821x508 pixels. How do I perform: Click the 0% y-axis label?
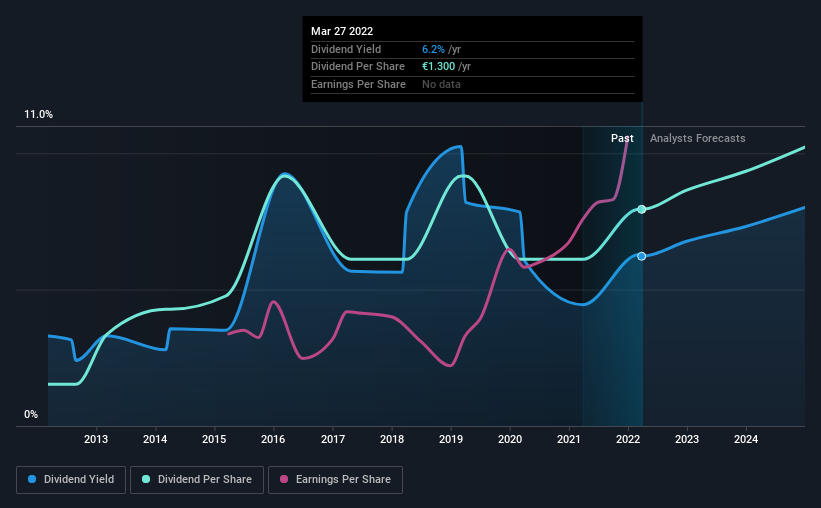[x=31, y=414]
